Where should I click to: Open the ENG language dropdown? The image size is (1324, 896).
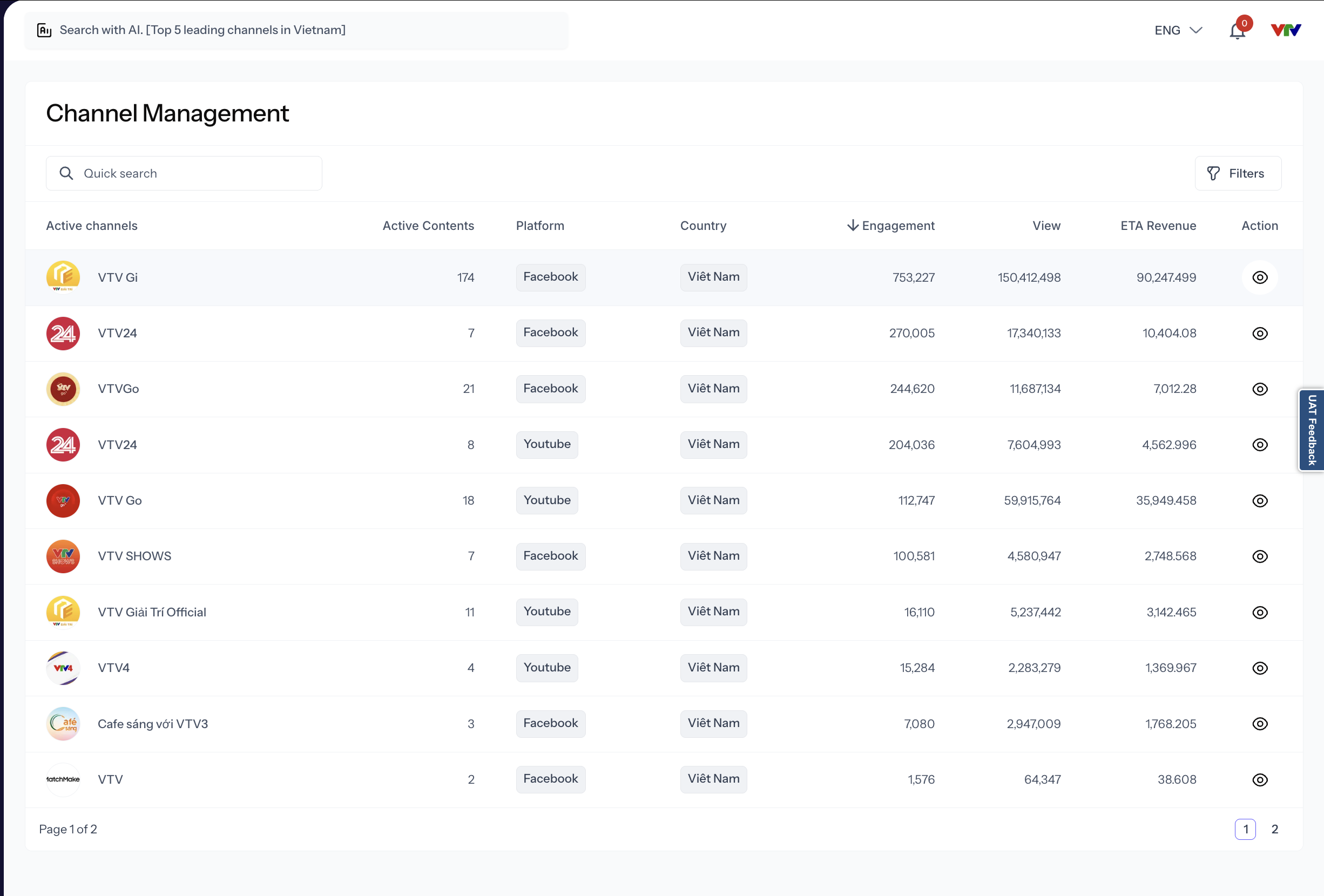[x=1178, y=30]
